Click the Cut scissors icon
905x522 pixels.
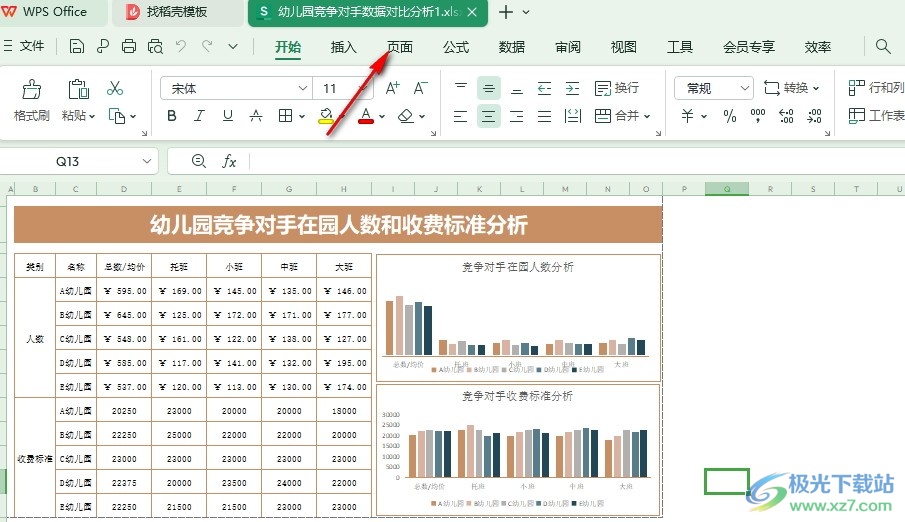click(x=115, y=88)
